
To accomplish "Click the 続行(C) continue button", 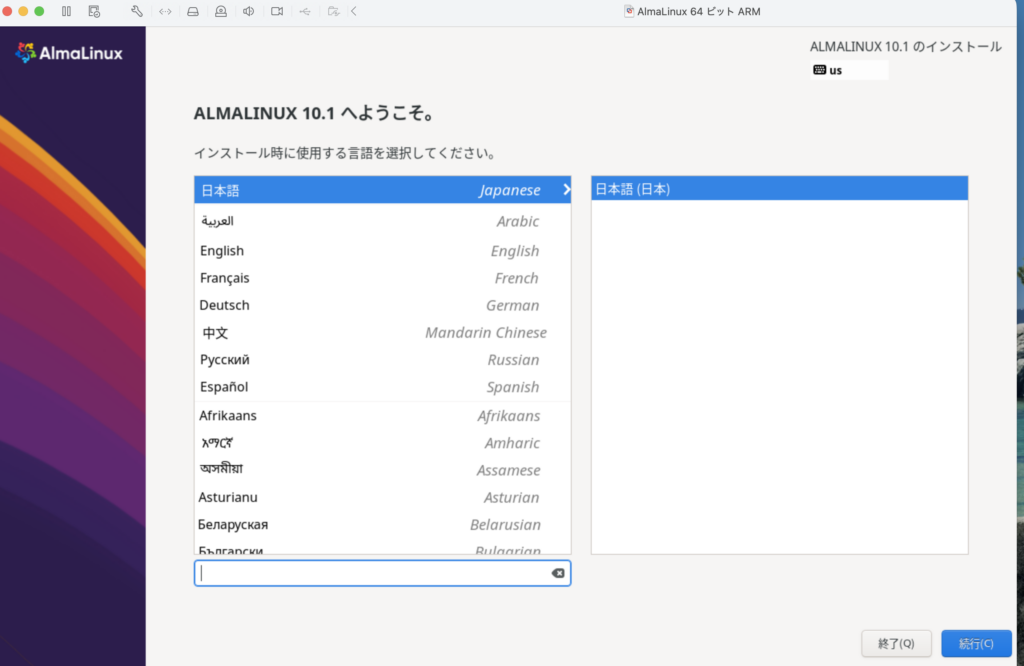I will pos(976,643).
